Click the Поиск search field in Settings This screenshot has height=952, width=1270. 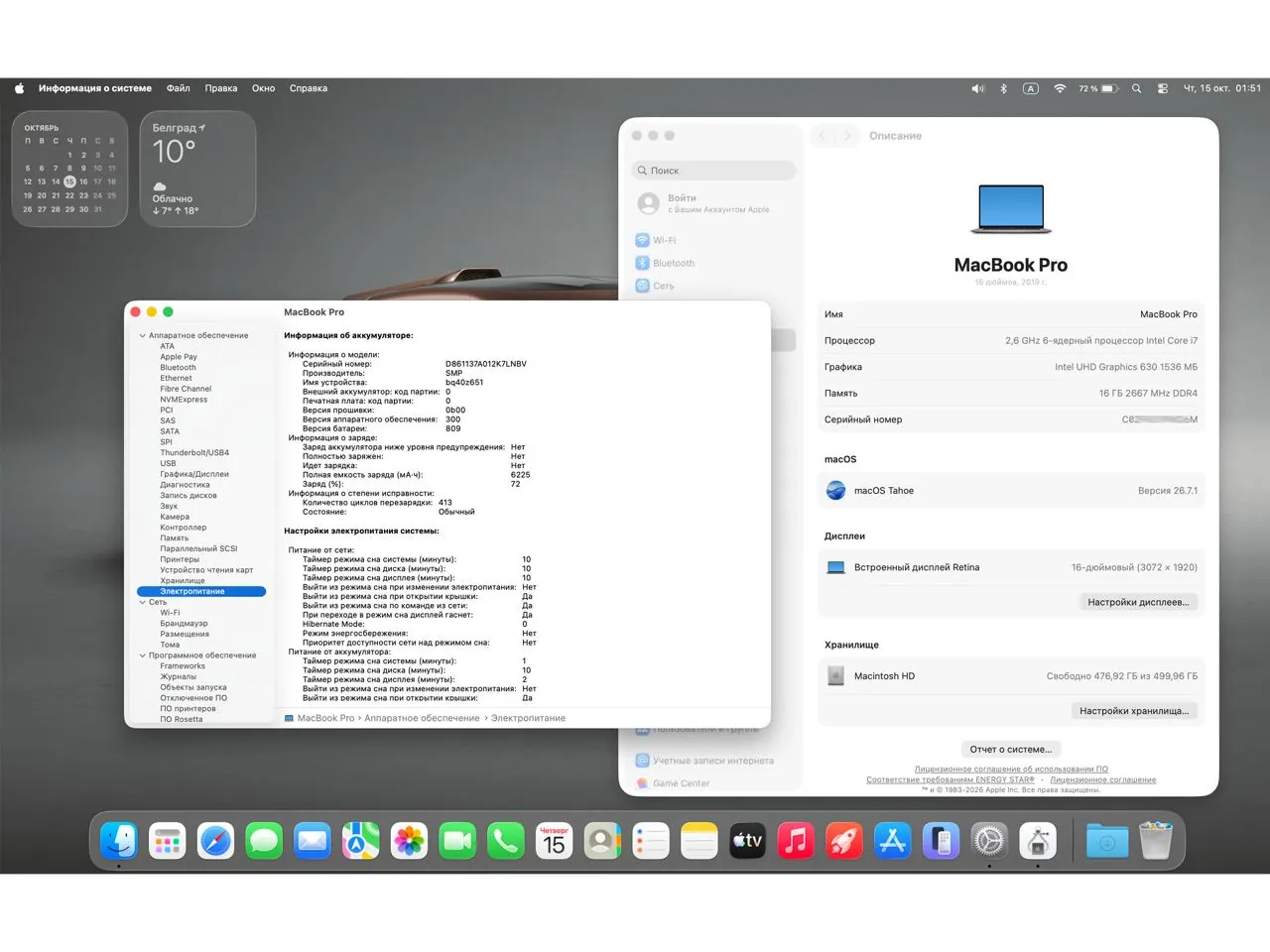pyautogui.click(x=713, y=171)
